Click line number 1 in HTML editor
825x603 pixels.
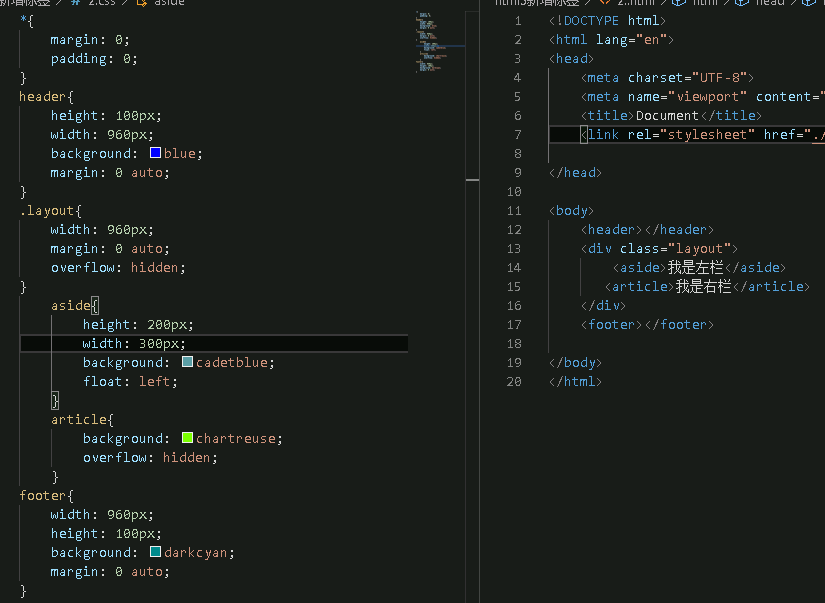518,21
